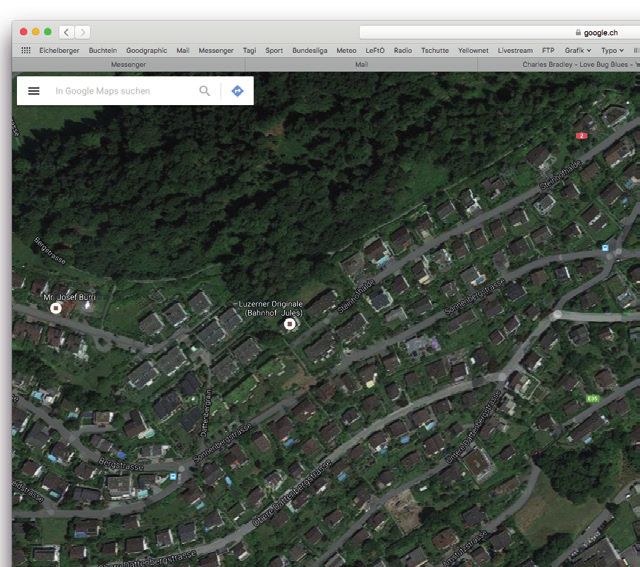Go back with Safari's back arrow
This screenshot has height=567, width=640.
pos(66,32)
